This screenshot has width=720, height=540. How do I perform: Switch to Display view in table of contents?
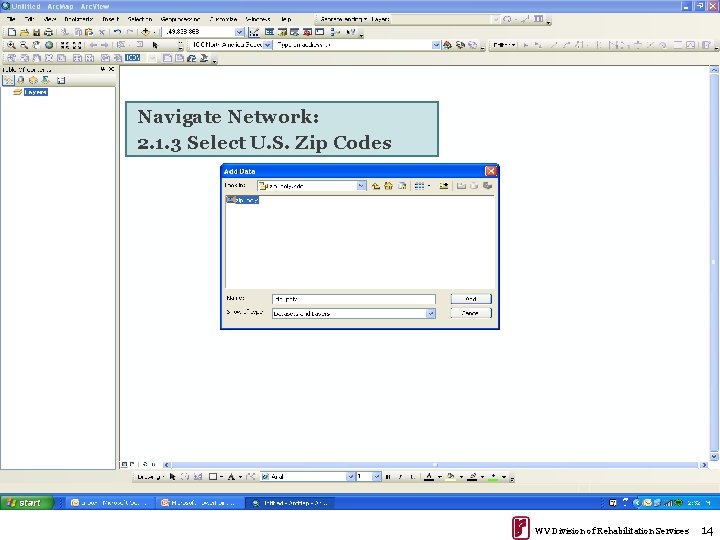(9, 80)
